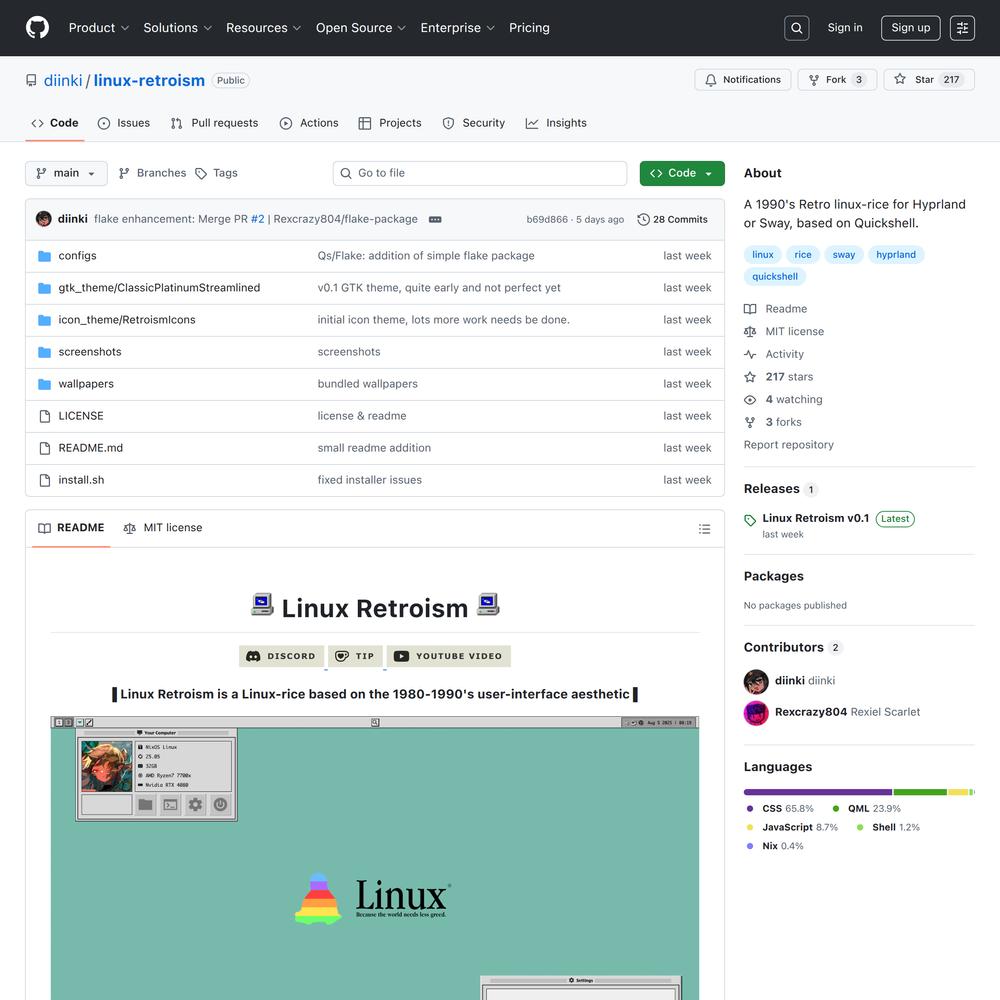Image resolution: width=1000 pixels, height=1000 pixels.
Task: Open Linux Retroism v0.1 release
Action: pyautogui.click(x=816, y=518)
